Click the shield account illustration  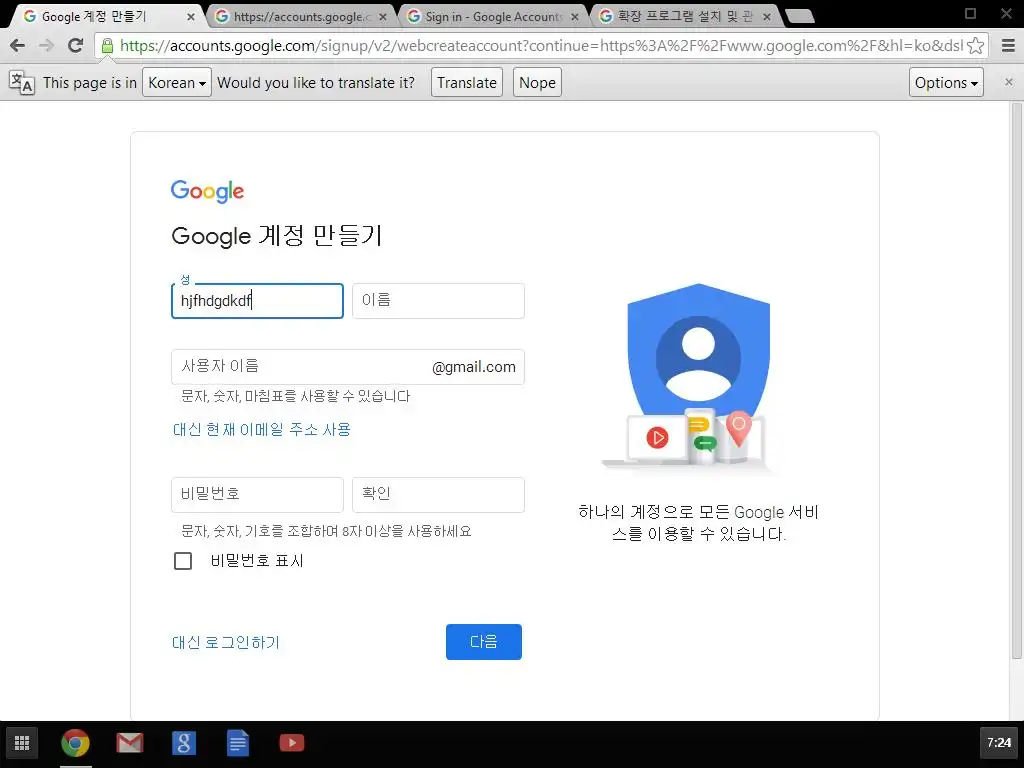tap(698, 377)
